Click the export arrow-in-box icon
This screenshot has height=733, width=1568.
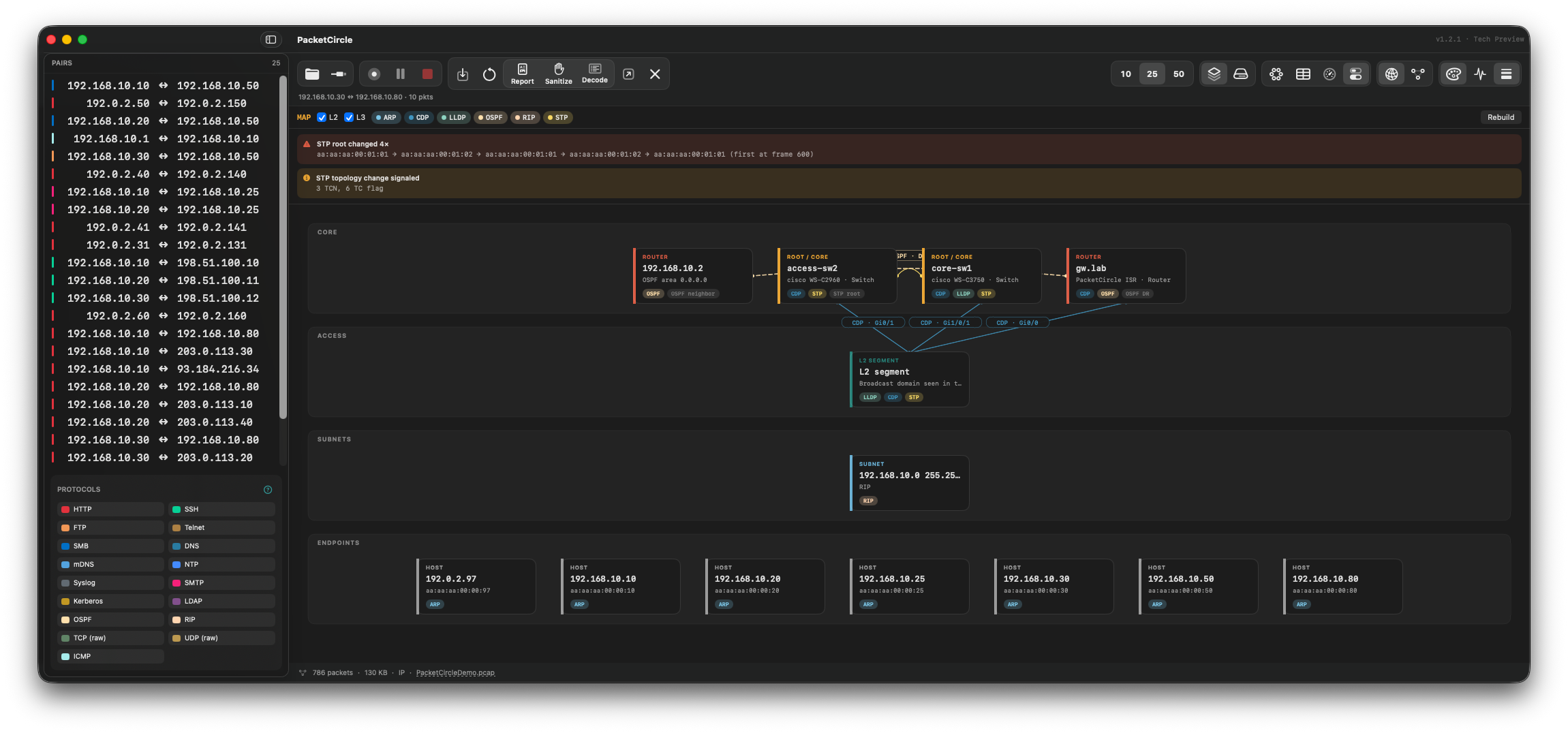coord(628,74)
